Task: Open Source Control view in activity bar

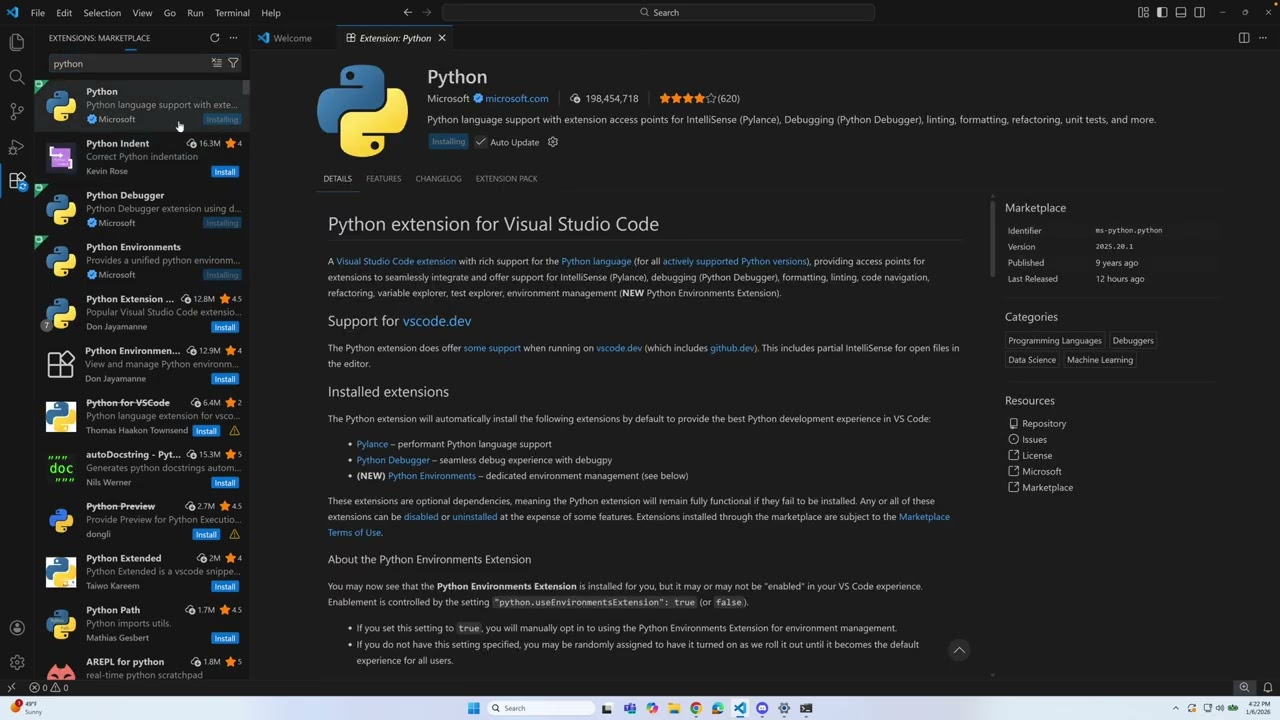Action: 17,111
